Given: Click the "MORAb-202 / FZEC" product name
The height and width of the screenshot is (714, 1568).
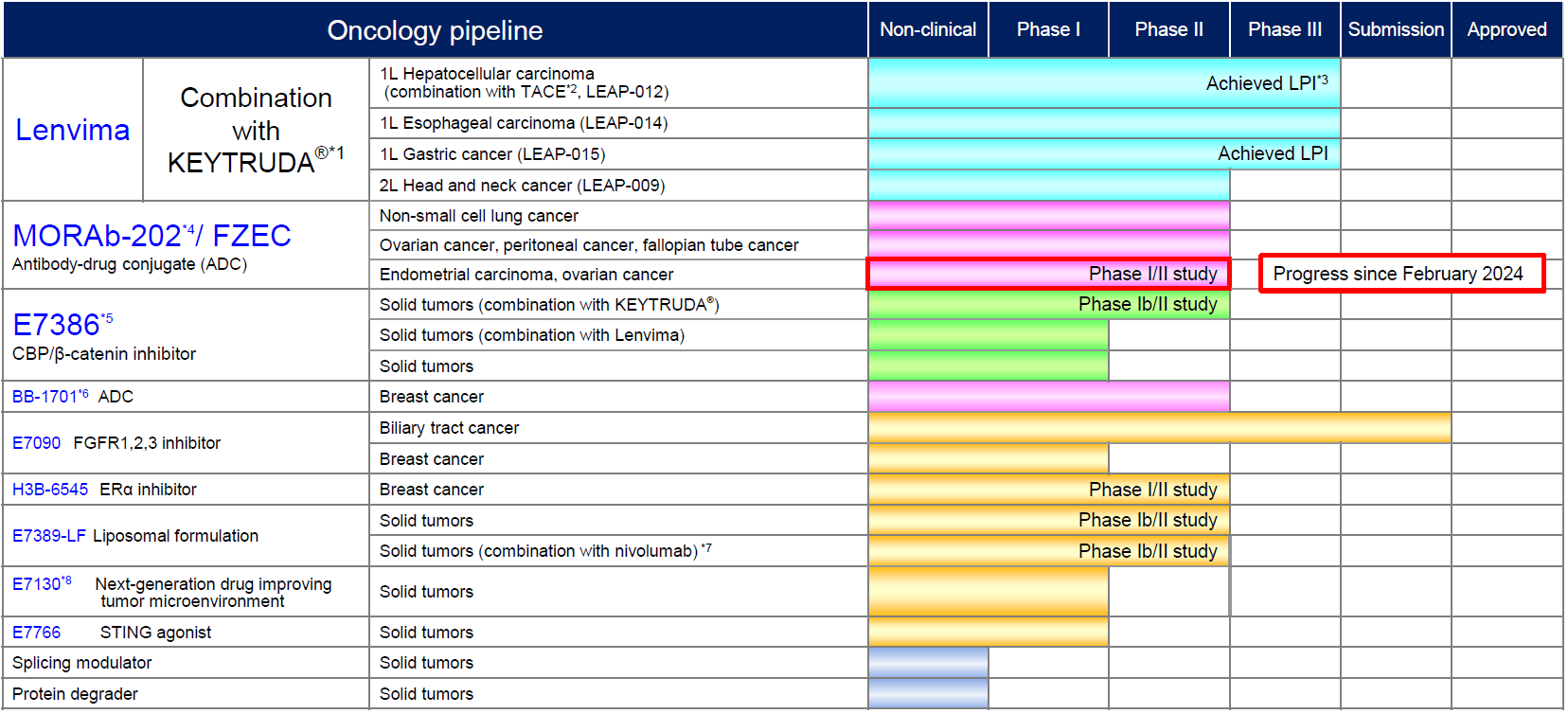Looking at the screenshot, I should pos(151,235).
